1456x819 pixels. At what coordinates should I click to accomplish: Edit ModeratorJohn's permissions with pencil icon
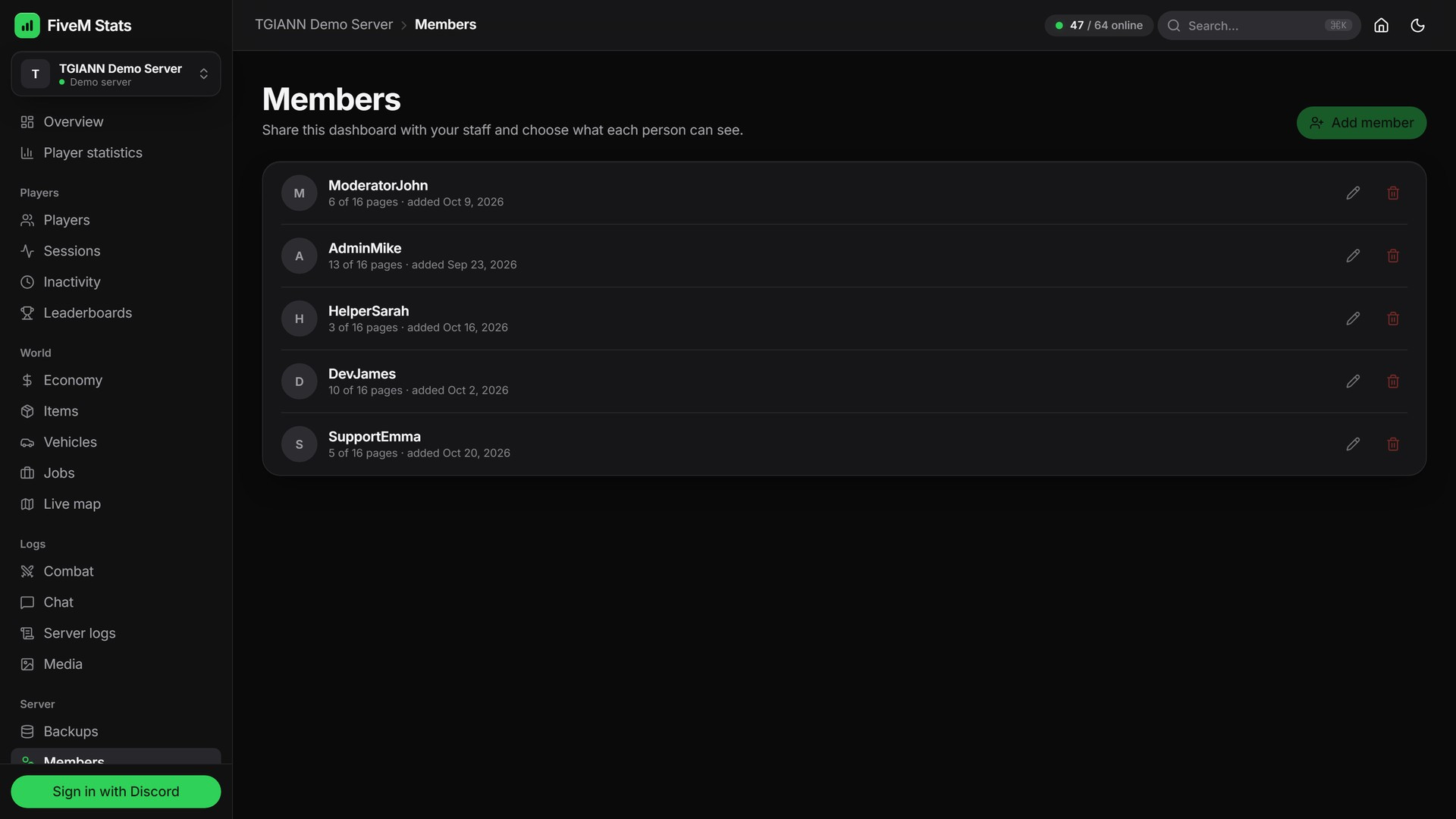coord(1353,193)
